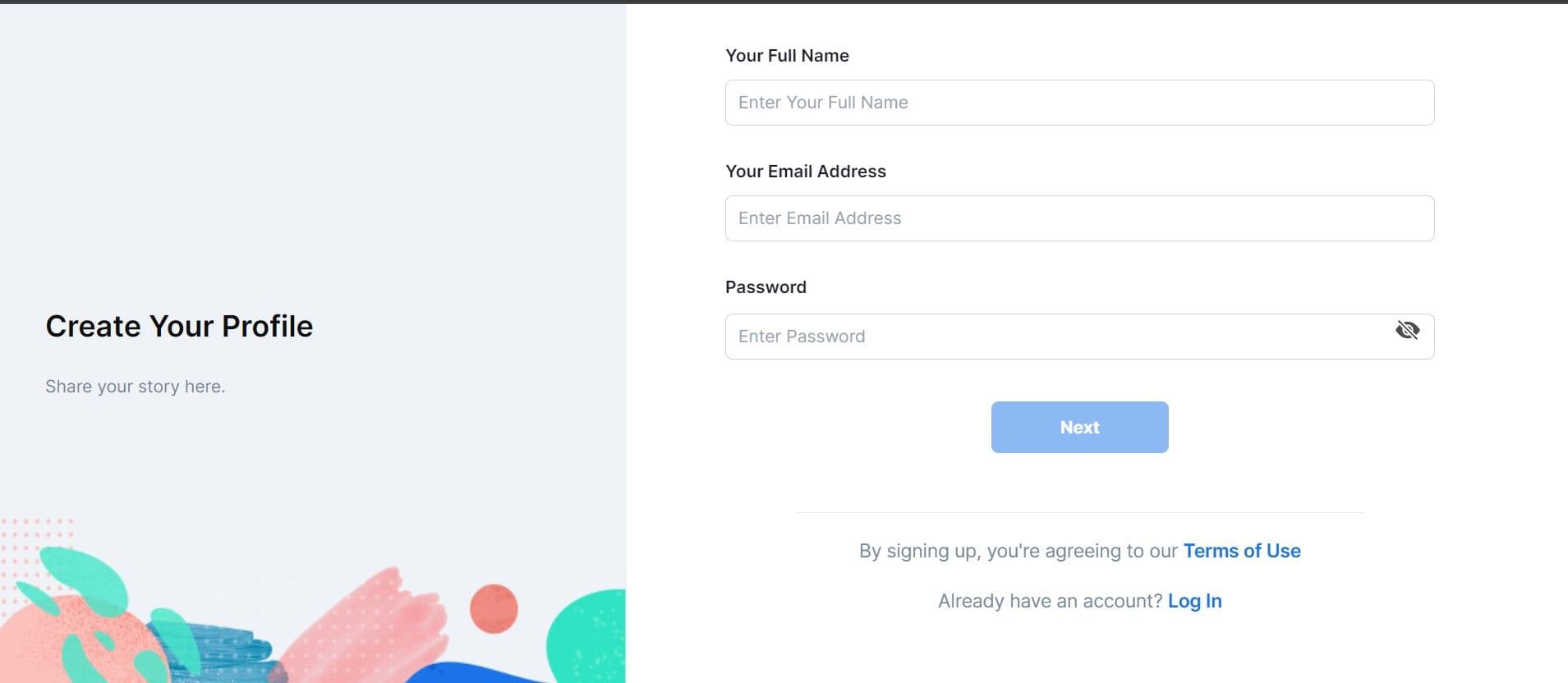Click the pink dotted pattern decoration

pos(33,534)
